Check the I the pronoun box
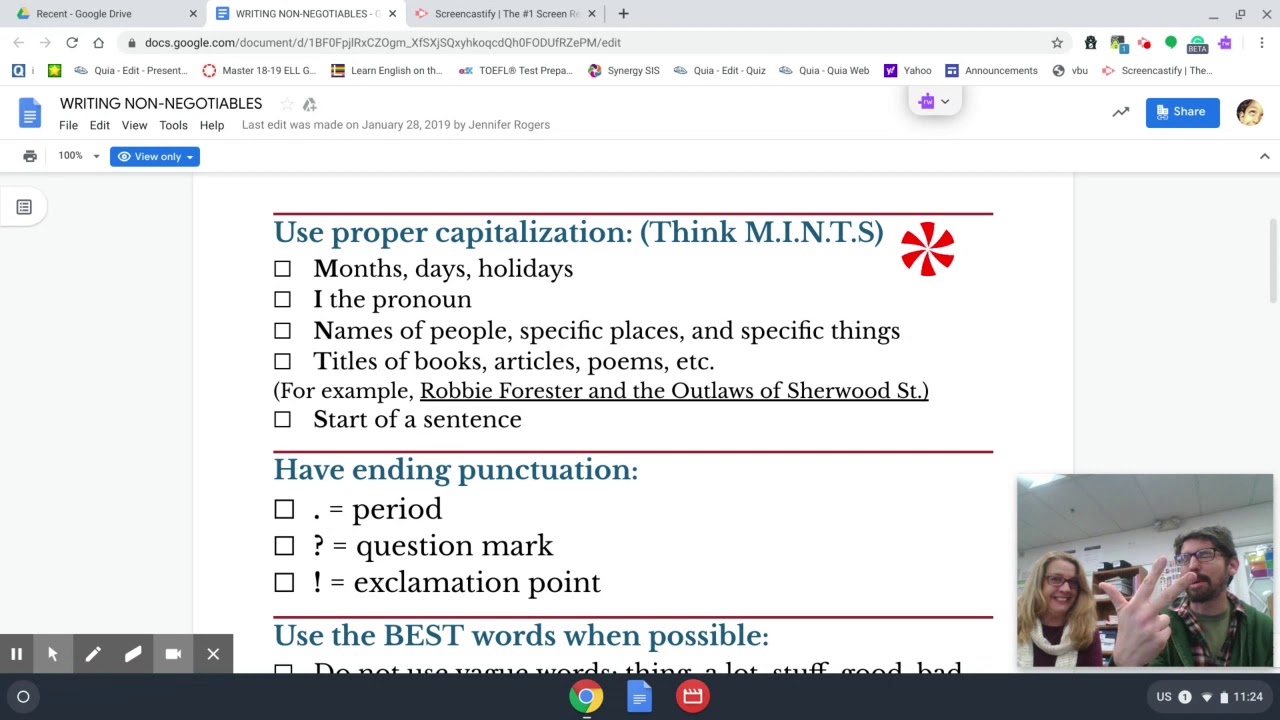 (x=282, y=300)
